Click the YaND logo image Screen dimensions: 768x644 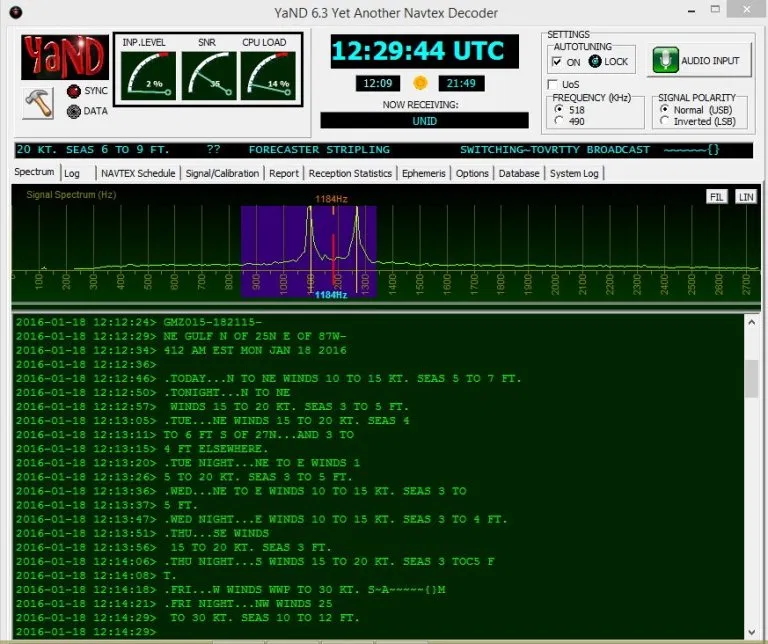click(65, 57)
